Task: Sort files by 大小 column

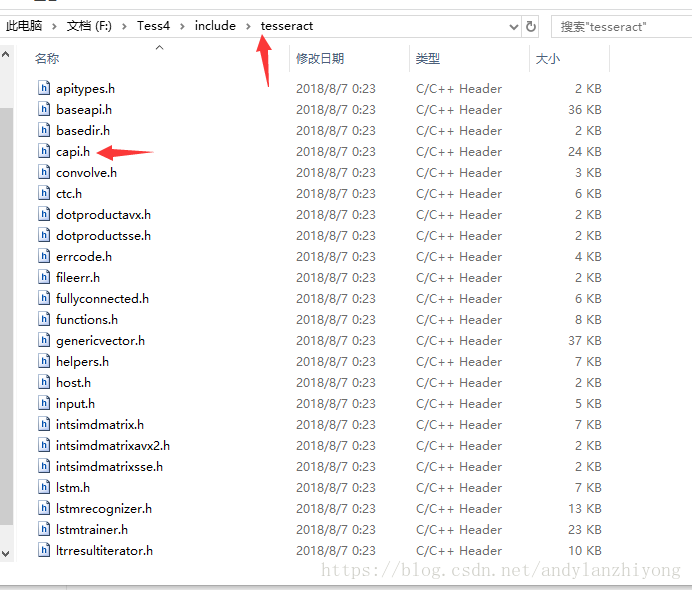Action: (x=548, y=58)
